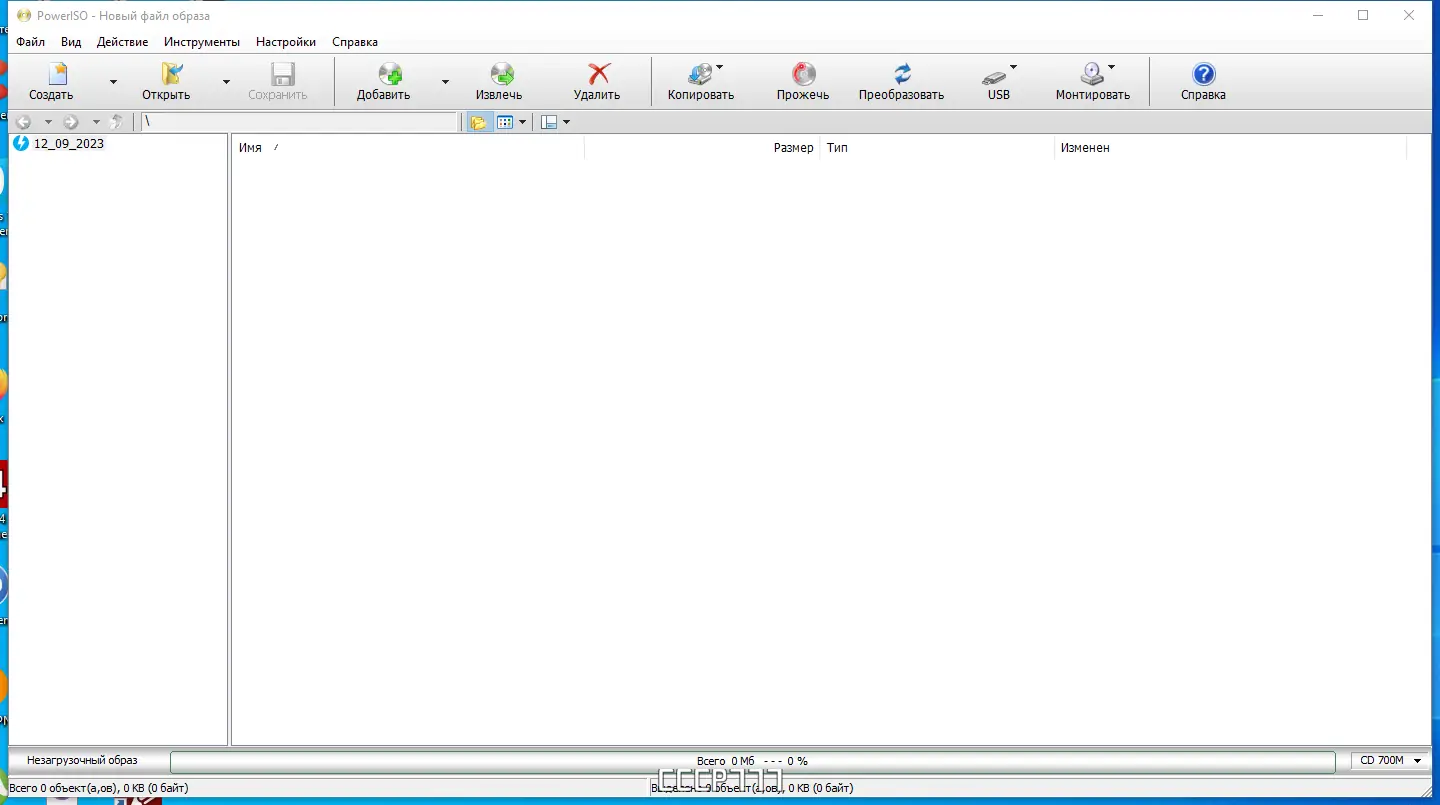Click the Незагрузочный образ status label
This screenshot has height=805, width=1440.
82,761
